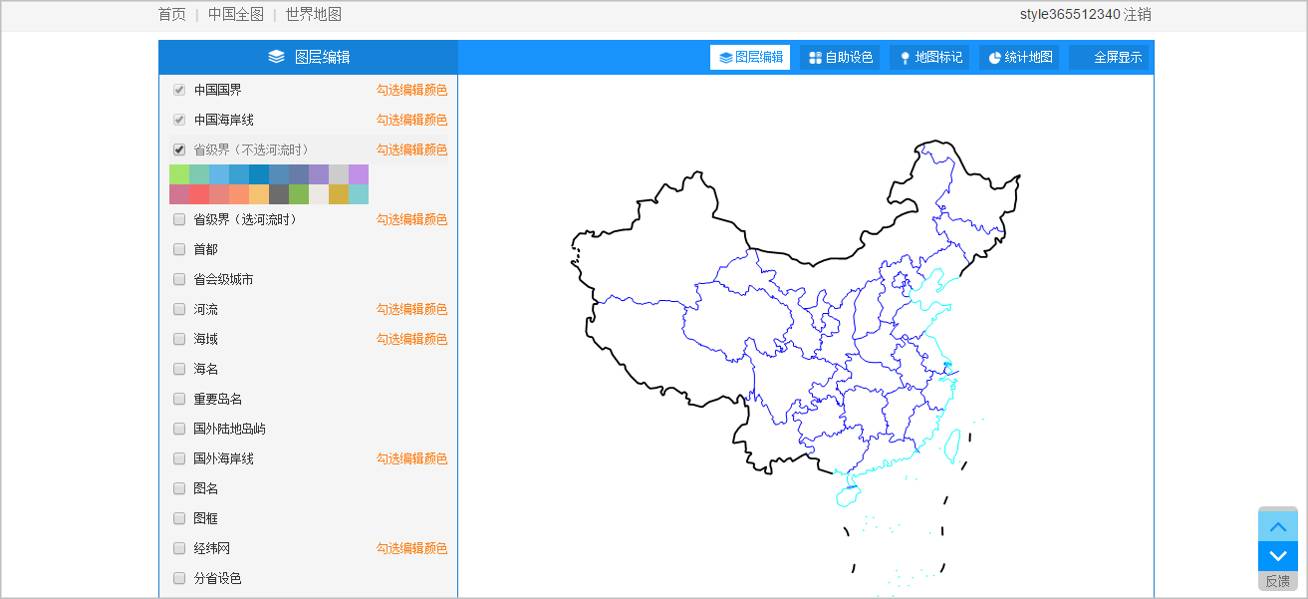The width and height of the screenshot is (1308, 599).
Task: Enable the 国外海岸线 checkbox
Action: coord(179,459)
